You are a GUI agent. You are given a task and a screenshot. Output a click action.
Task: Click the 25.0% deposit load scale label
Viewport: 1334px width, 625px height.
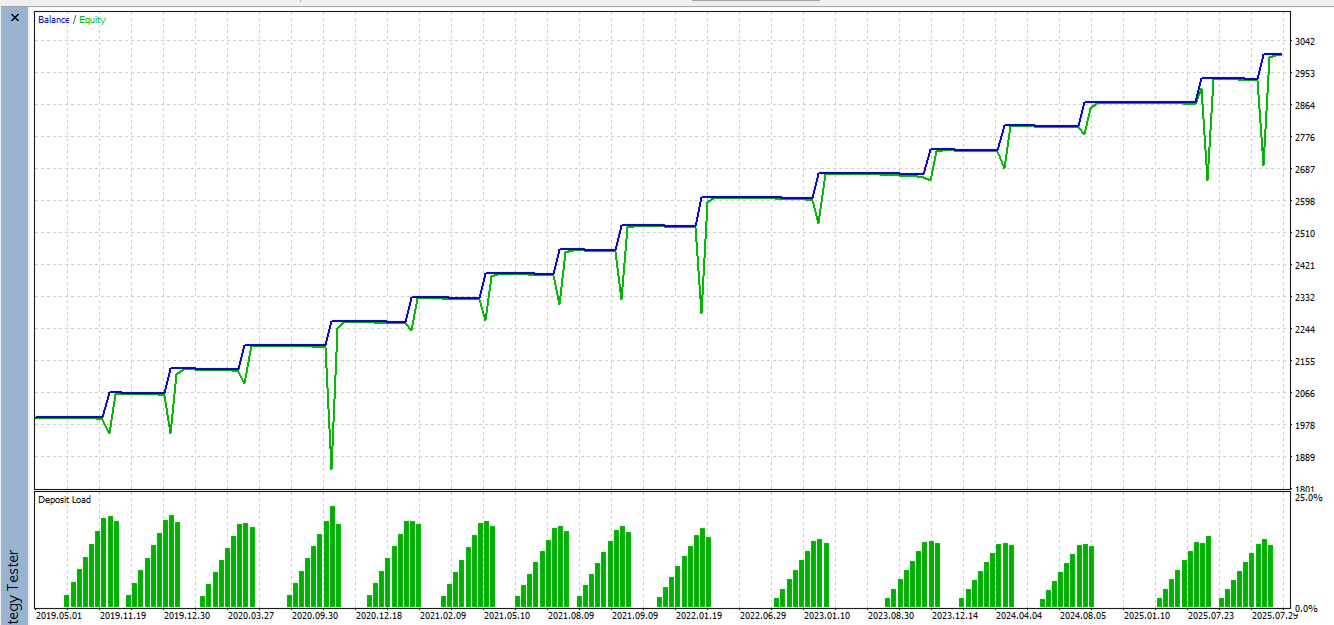click(1307, 497)
